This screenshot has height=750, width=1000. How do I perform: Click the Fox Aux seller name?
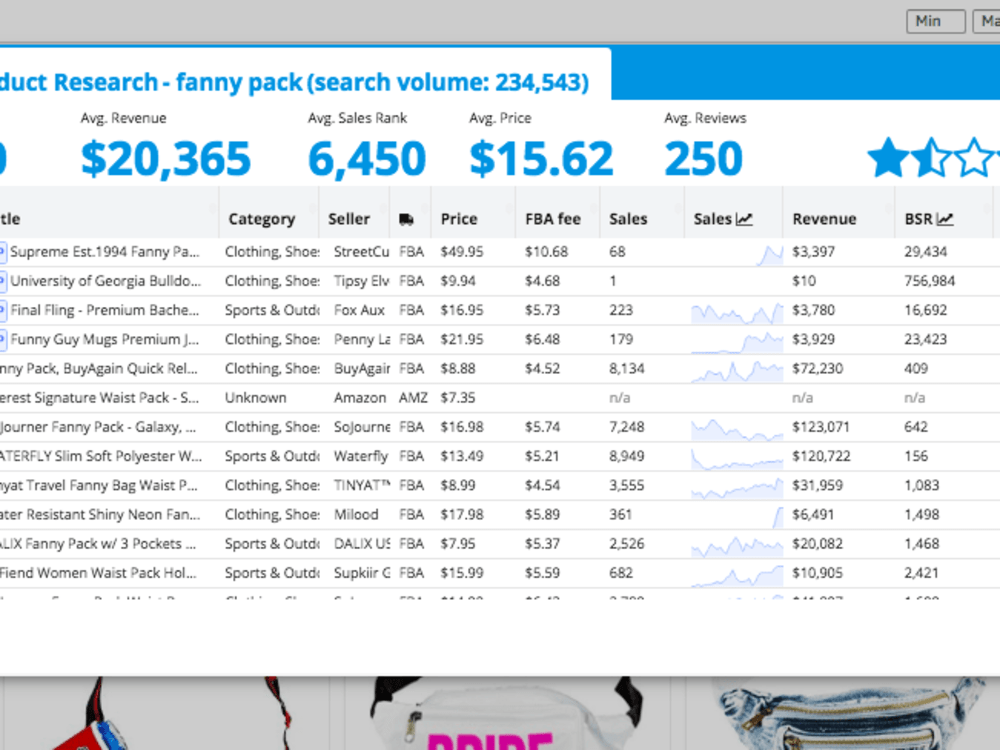coord(359,311)
